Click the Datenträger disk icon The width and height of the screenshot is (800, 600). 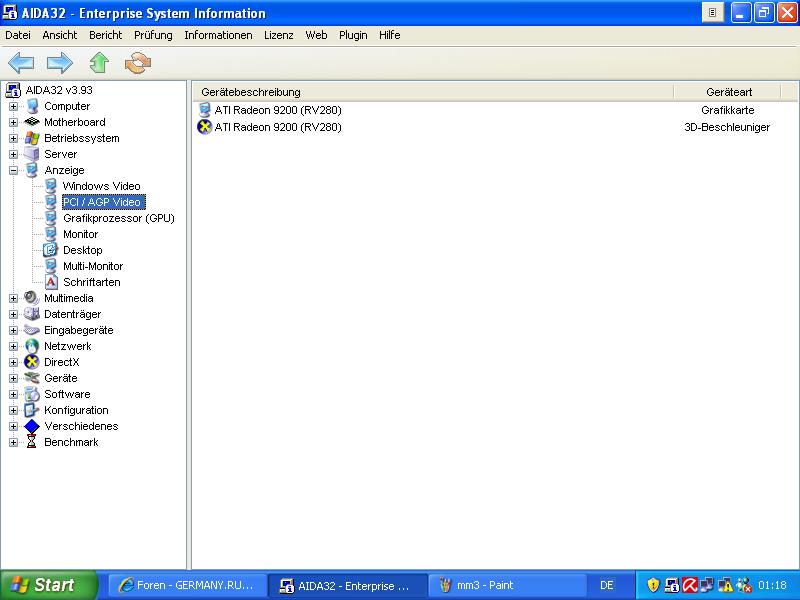[x=32, y=314]
